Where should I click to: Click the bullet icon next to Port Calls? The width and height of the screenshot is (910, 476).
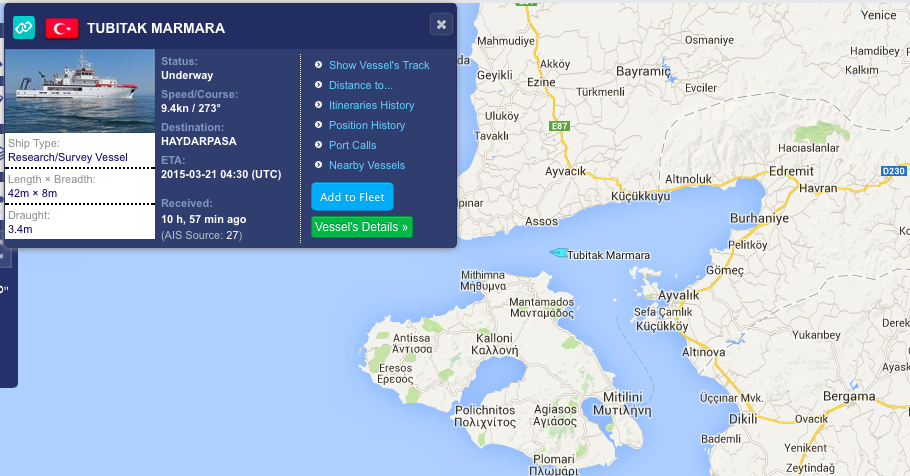(x=318, y=145)
